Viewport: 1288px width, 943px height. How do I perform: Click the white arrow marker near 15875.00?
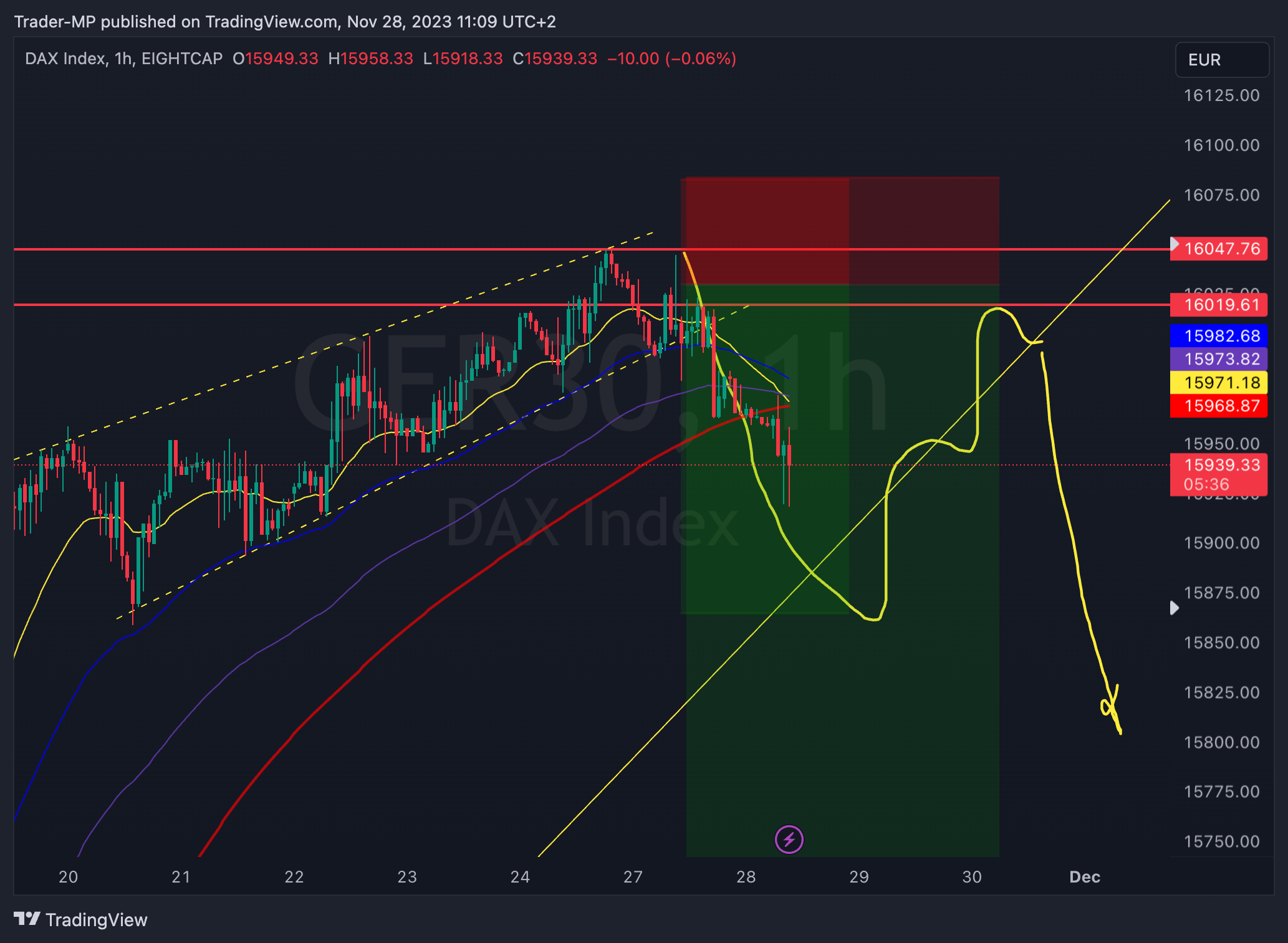coord(1175,608)
